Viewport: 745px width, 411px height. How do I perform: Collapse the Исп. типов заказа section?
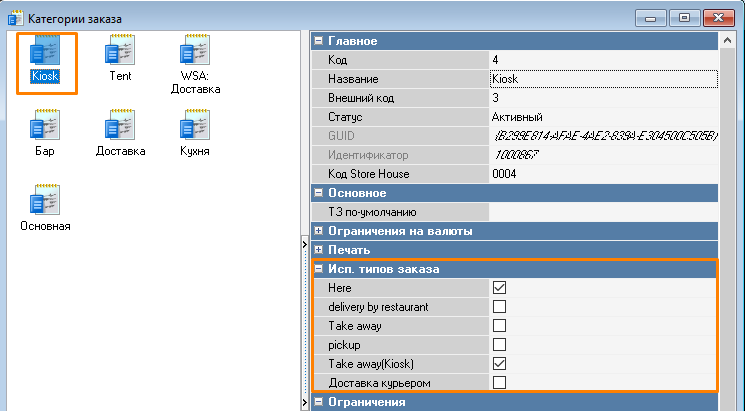click(x=319, y=269)
